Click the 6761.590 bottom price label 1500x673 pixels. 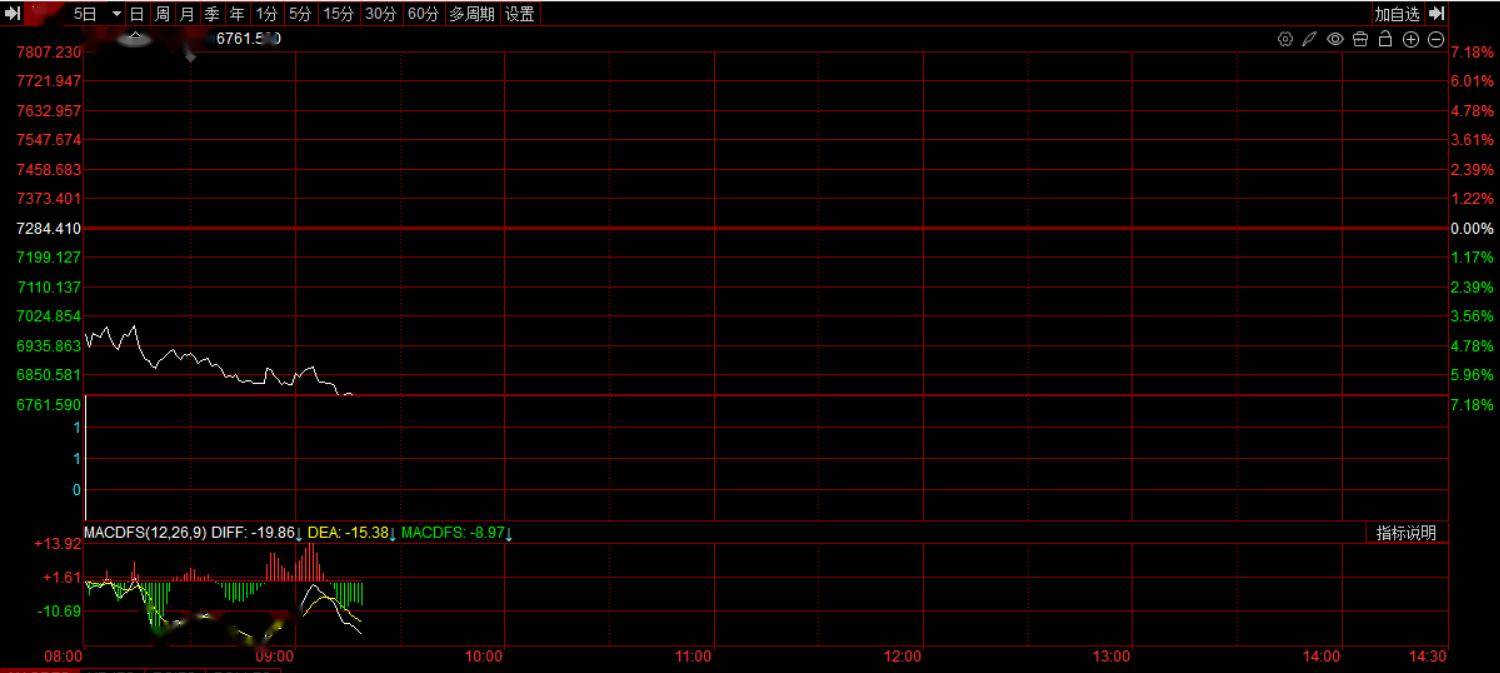click(49, 405)
